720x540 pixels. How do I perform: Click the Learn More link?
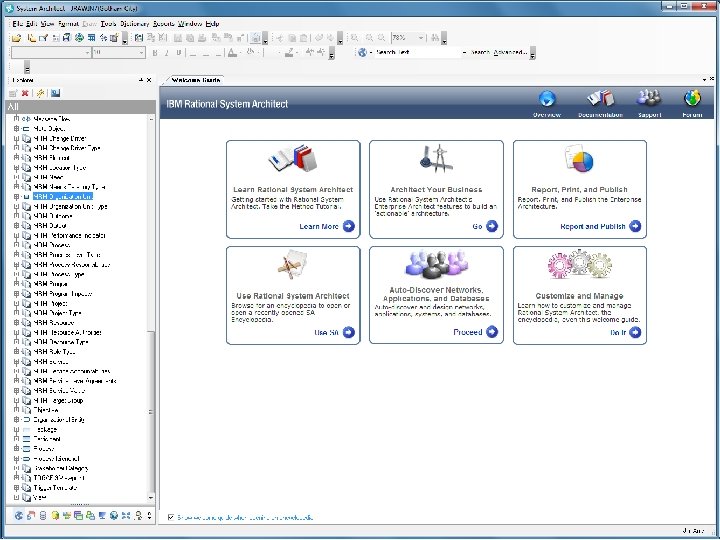(x=319, y=226)
